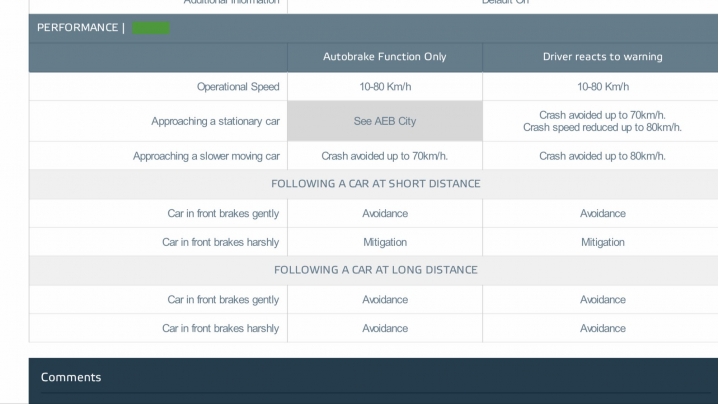Image resolution: width=720 pixels, height=404 pixels.
Task: Click FOLLOWING A CAR AT SHORT DISTANCE heading
Action: [x=376, y=184]
